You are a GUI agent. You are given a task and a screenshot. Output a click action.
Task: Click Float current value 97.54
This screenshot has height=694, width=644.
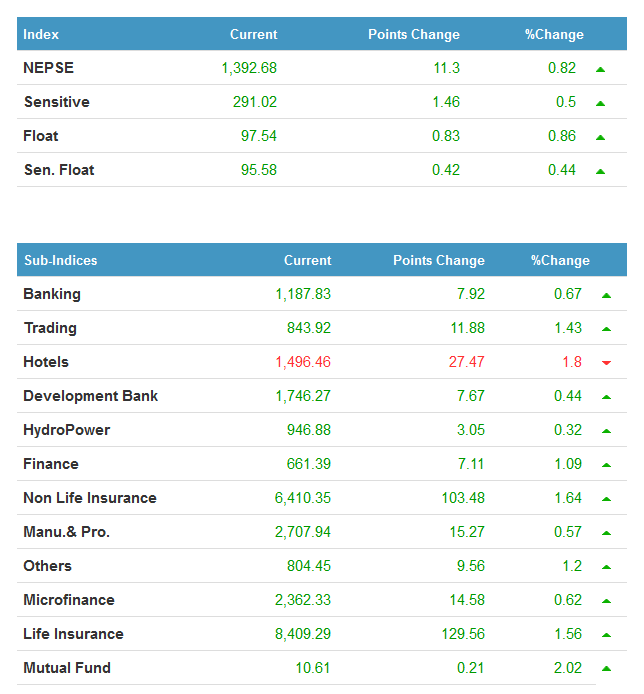click(259, 136)
